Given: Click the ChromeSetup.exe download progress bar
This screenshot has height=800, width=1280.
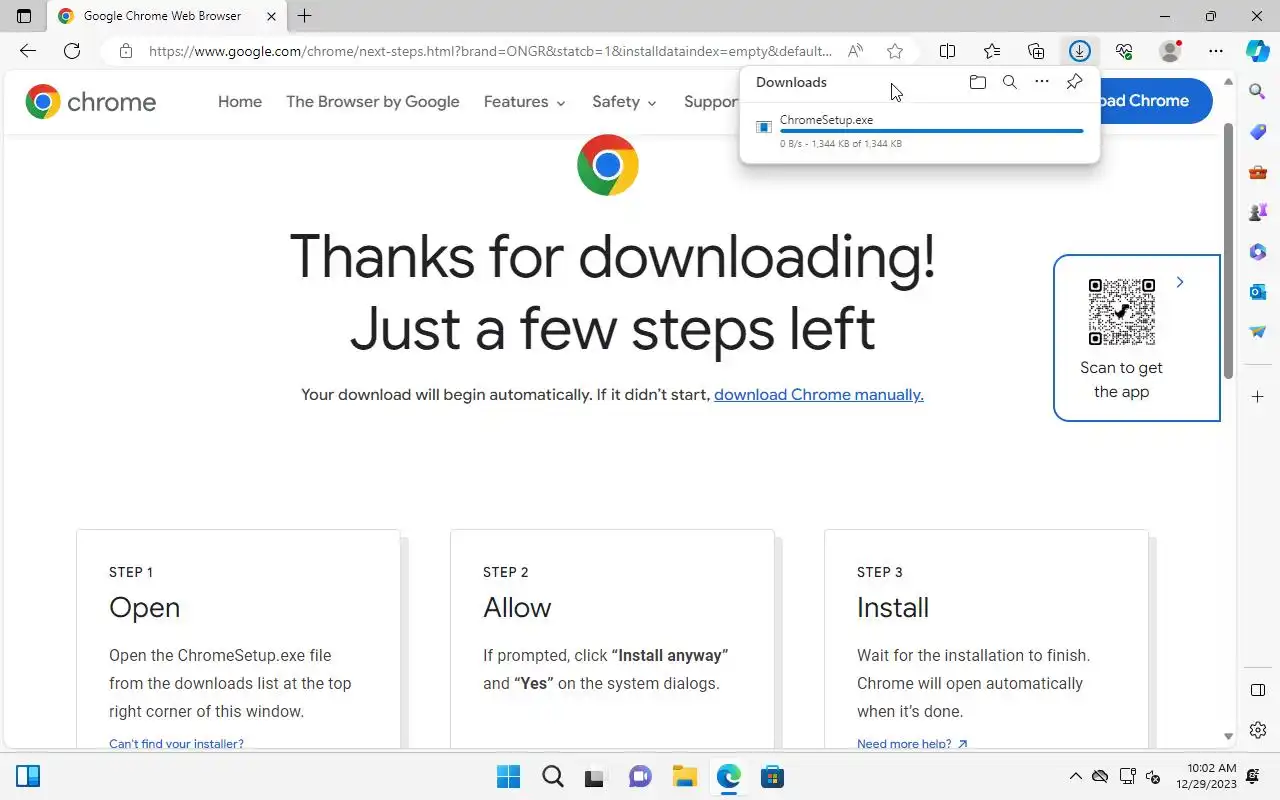Looking at the screenshot, I should coord(931,131).
